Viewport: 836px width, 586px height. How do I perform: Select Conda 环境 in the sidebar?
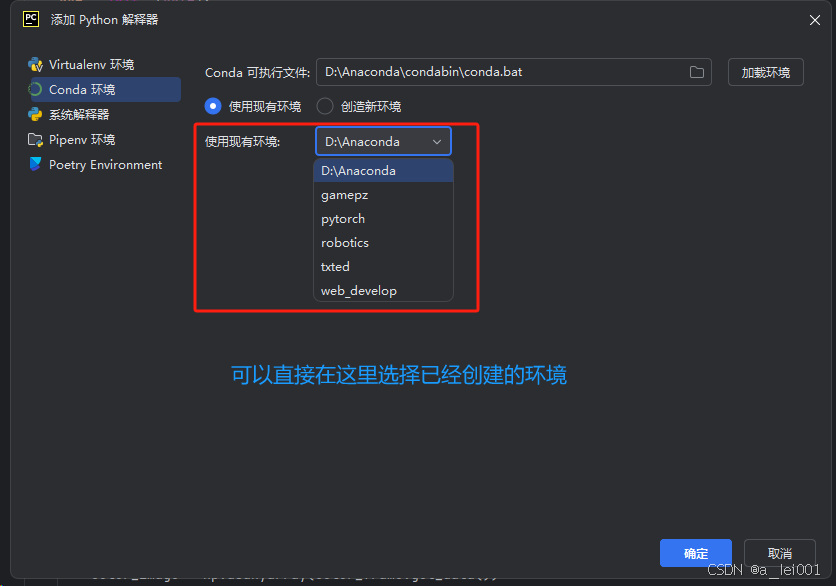pyautogui.click(x=105, y=90)
